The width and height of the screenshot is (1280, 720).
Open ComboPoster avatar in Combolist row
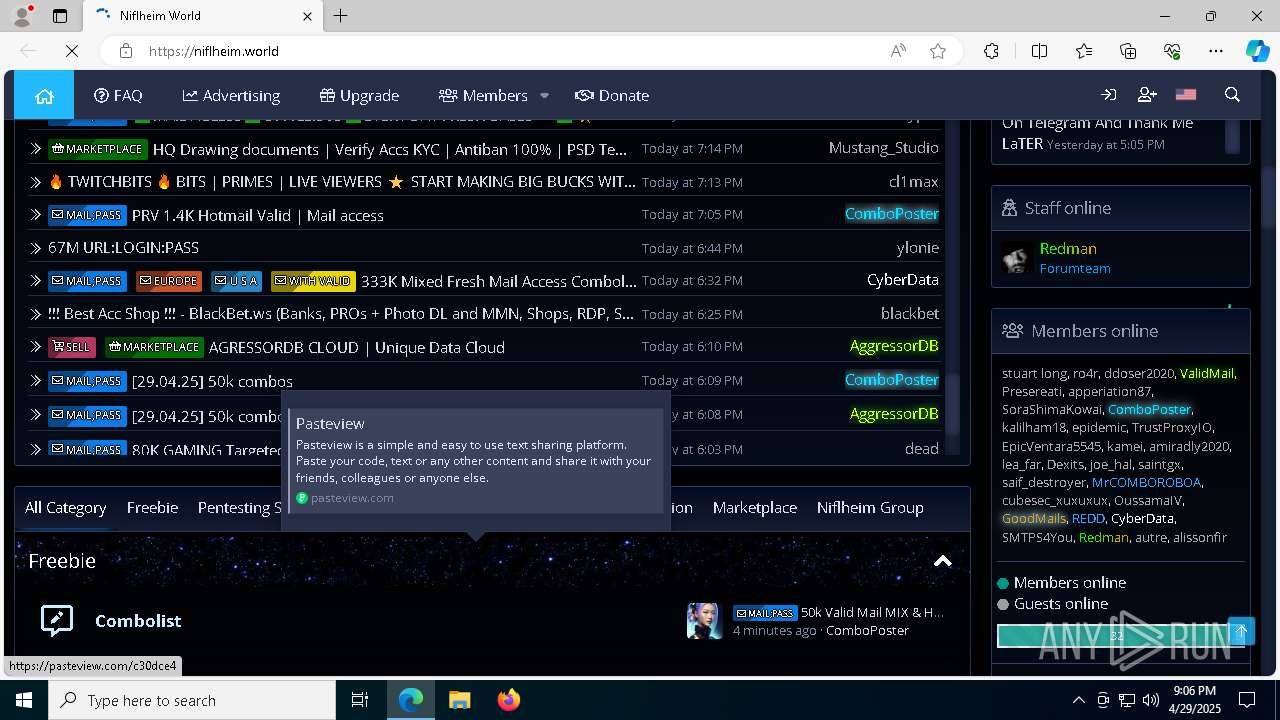click(x=704, y=621)
